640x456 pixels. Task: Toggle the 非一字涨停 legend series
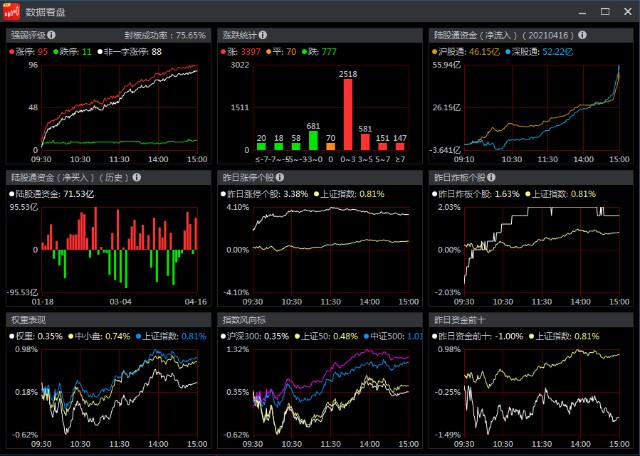(x=102, y=50)
